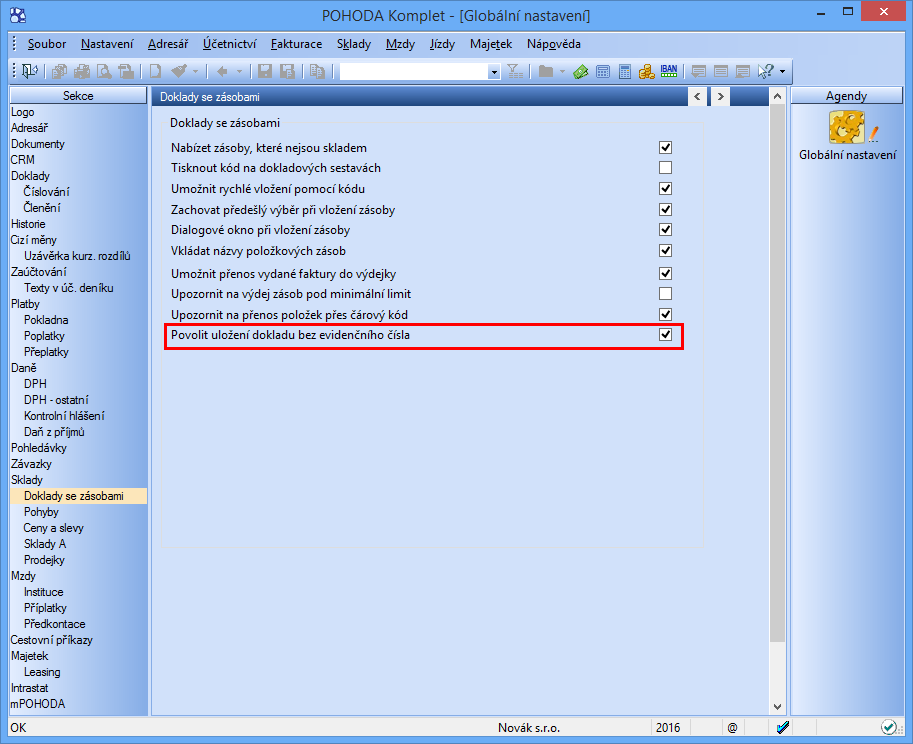Toggle 'Vkládat názvy položkových zásob' checkbox
The width and height of the screenshot is (913, 744).
click(x=666, y=251)
